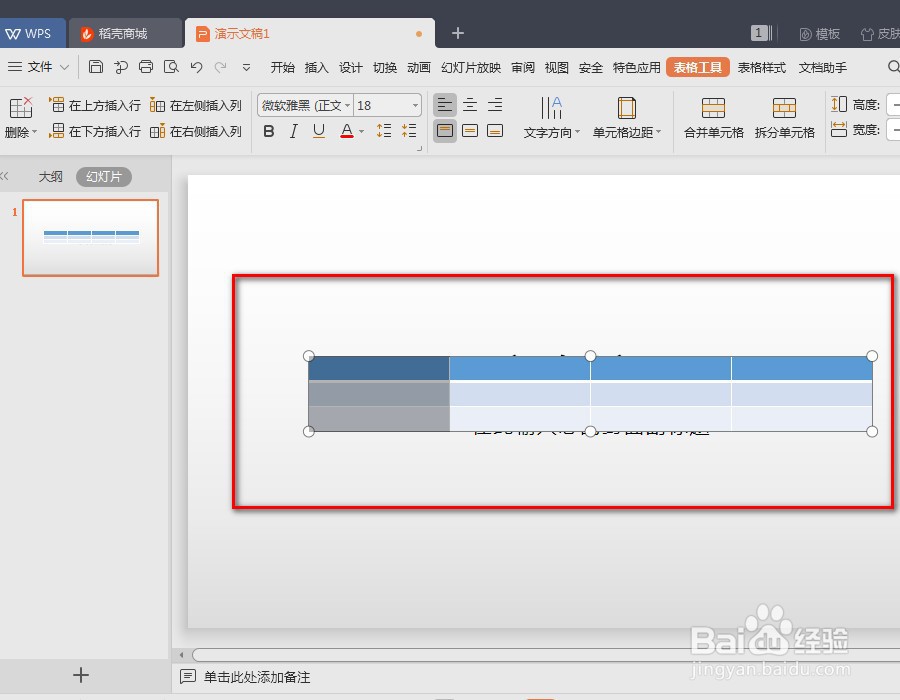This screenshot has height=700, width=900.
Task: Align text to middle of cell vertically
Action: tap(470, 131)
